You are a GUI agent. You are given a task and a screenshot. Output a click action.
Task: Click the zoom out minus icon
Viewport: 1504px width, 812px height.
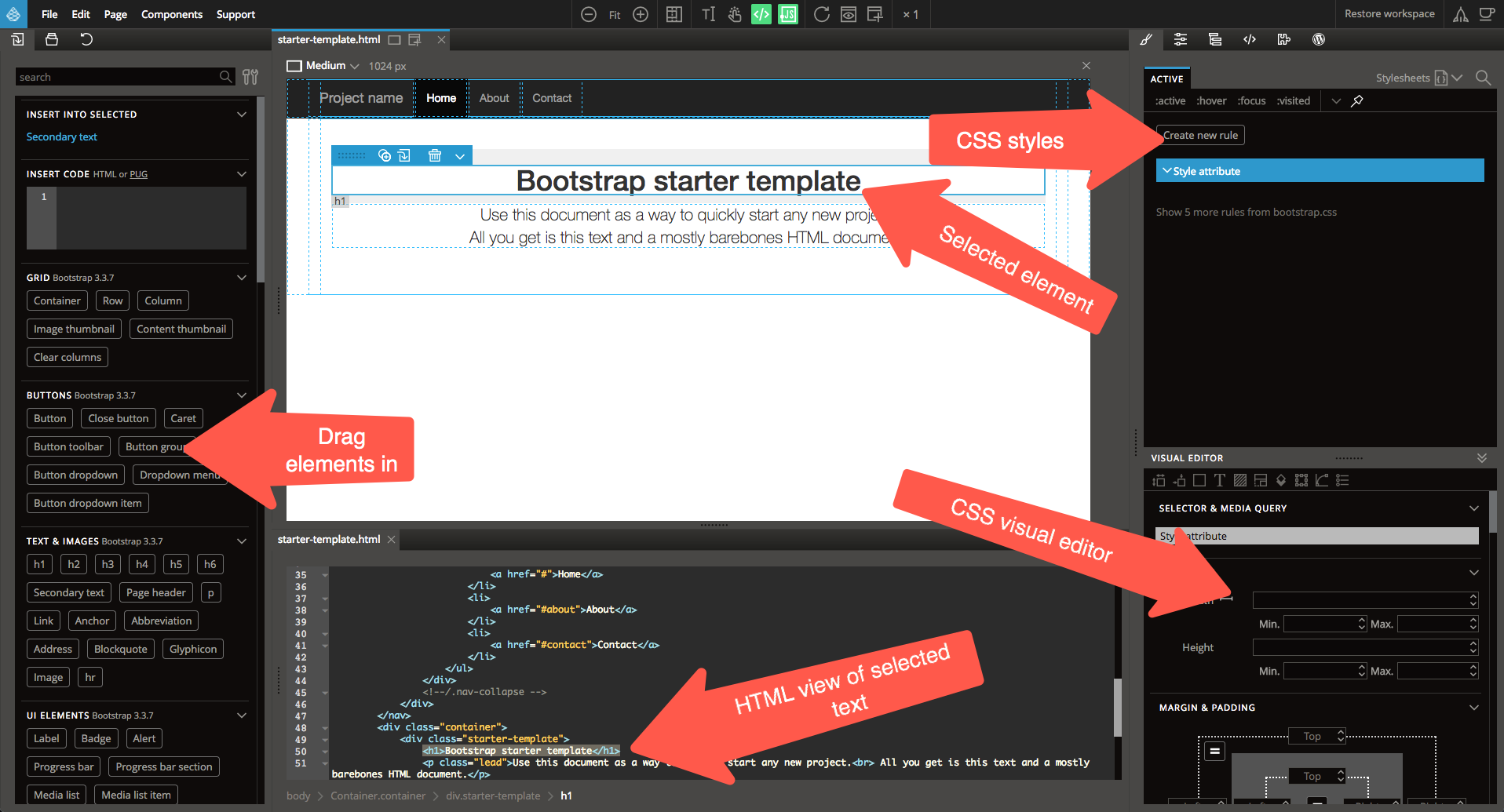589,14
